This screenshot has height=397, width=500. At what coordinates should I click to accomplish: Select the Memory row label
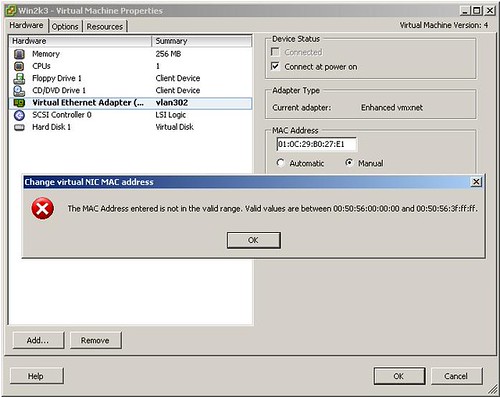click(46, 54)
